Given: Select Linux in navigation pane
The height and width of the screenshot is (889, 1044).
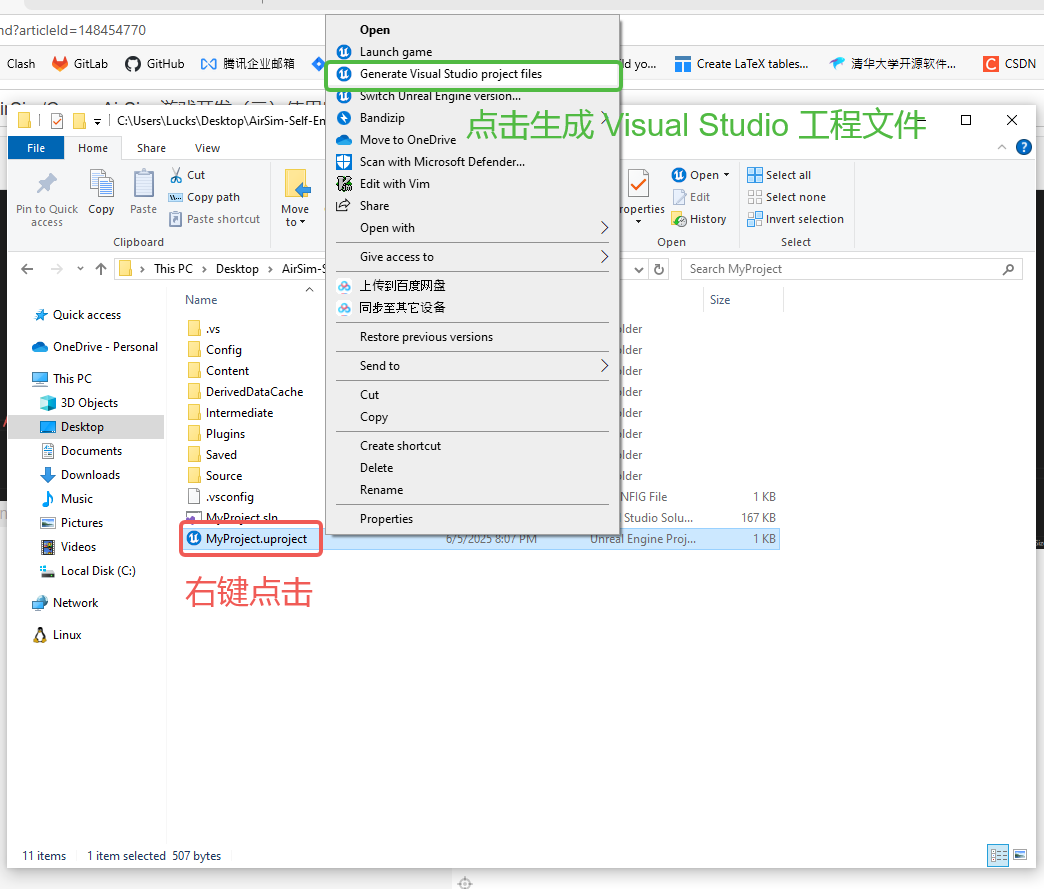Looking at the screenshot, I should click(67, 635).
